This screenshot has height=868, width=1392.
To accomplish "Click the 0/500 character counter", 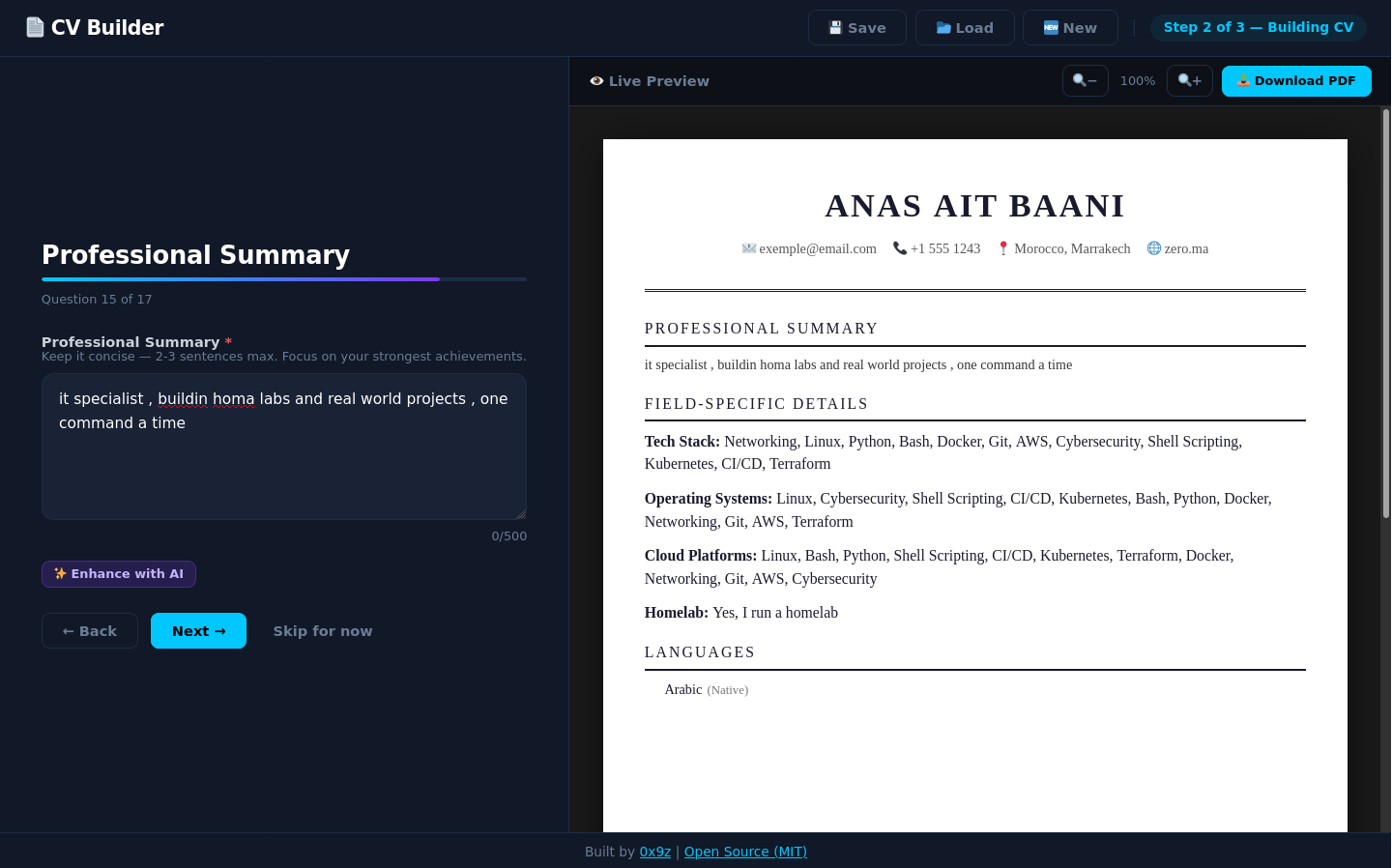I will click(509, 536).
